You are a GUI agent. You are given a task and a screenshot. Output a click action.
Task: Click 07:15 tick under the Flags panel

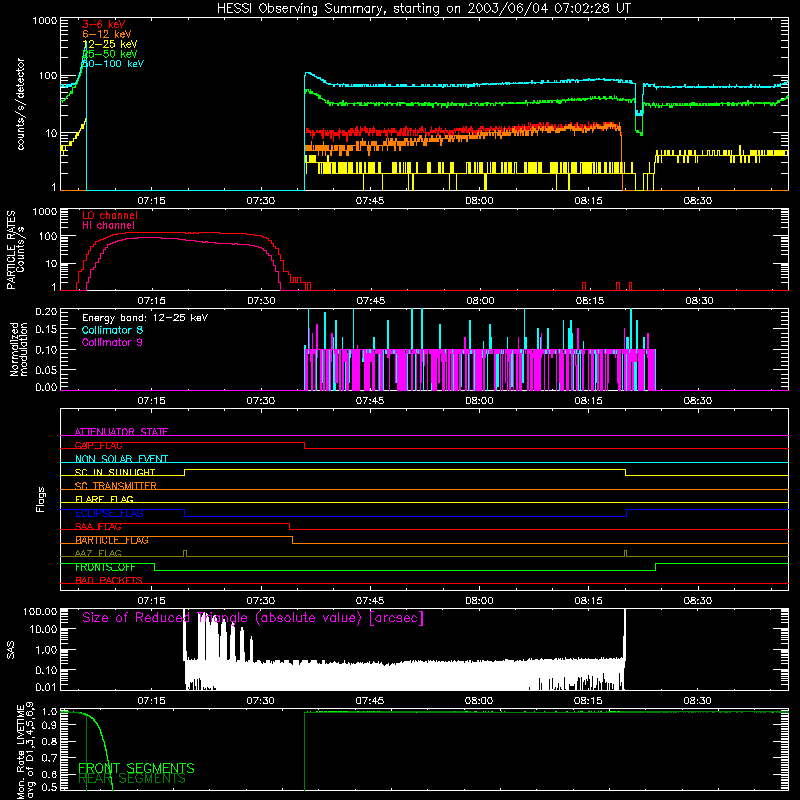(x=152, y=601)
